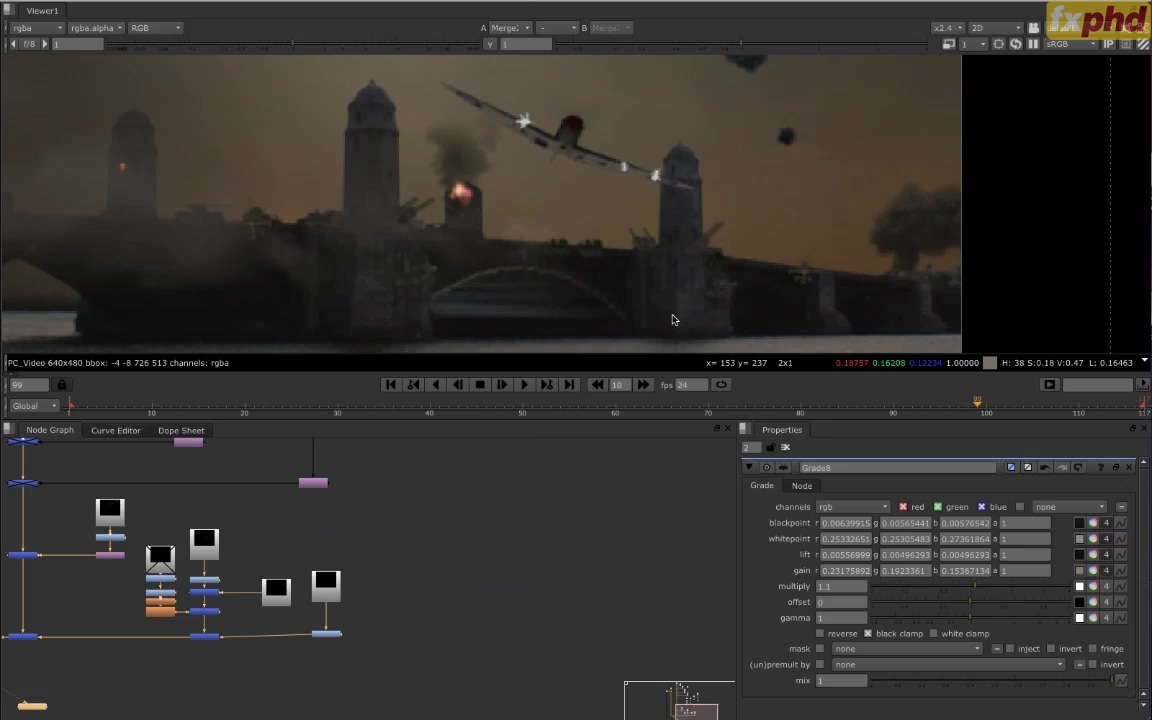Pause viewer updates
The image size is (1152, 720).
(x=1033, y=44)
